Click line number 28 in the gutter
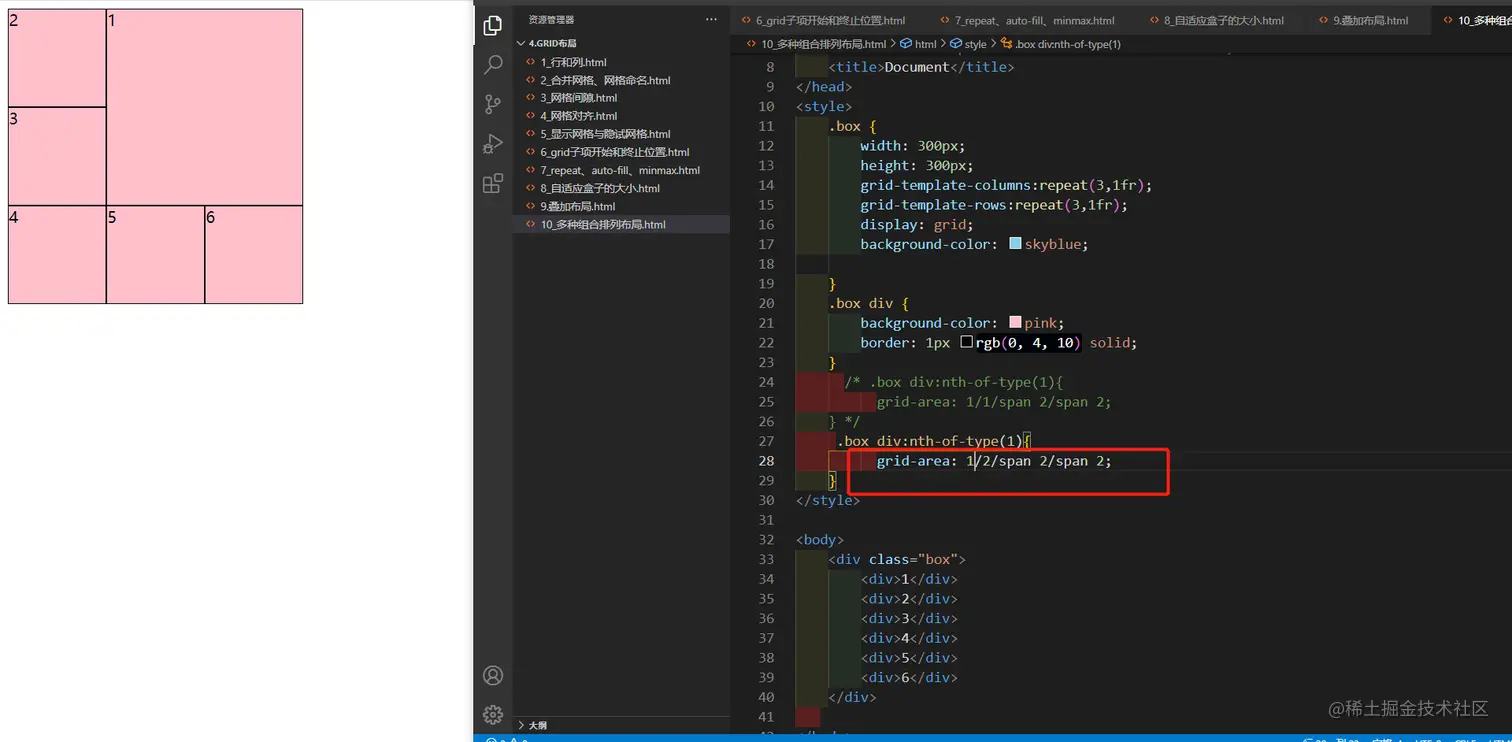This screenshot has width=1512, height=742. tap(765, 461)
